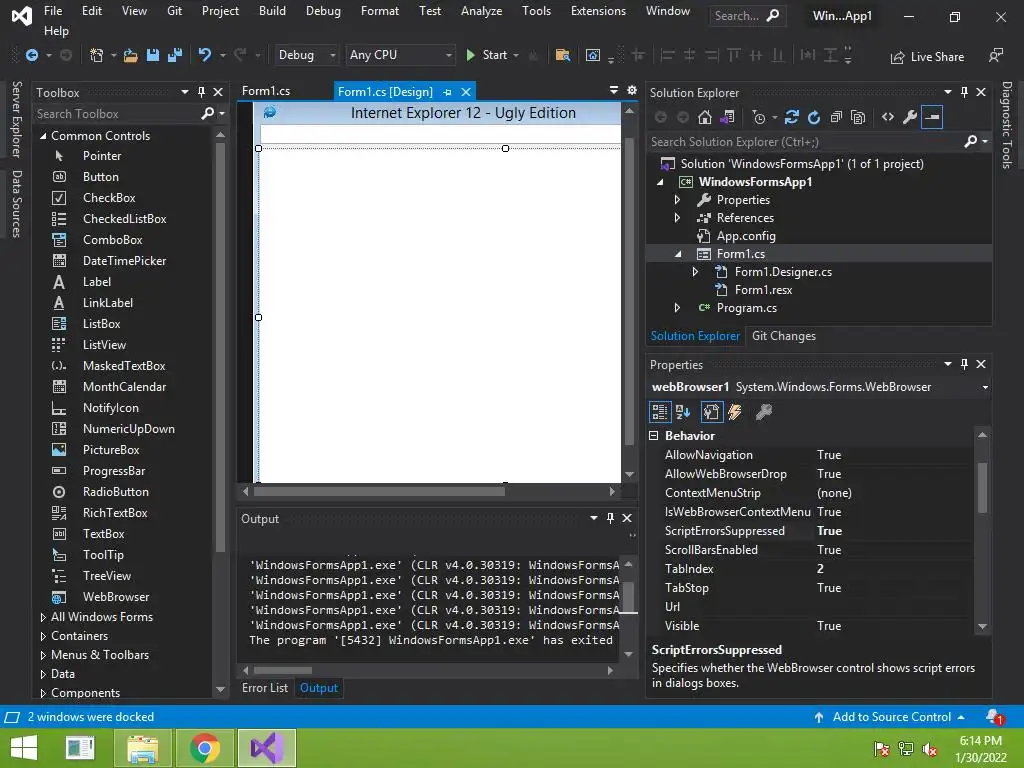Select the RadioButton control in Toolbox
1024x768 pixels.
[116, 492]
